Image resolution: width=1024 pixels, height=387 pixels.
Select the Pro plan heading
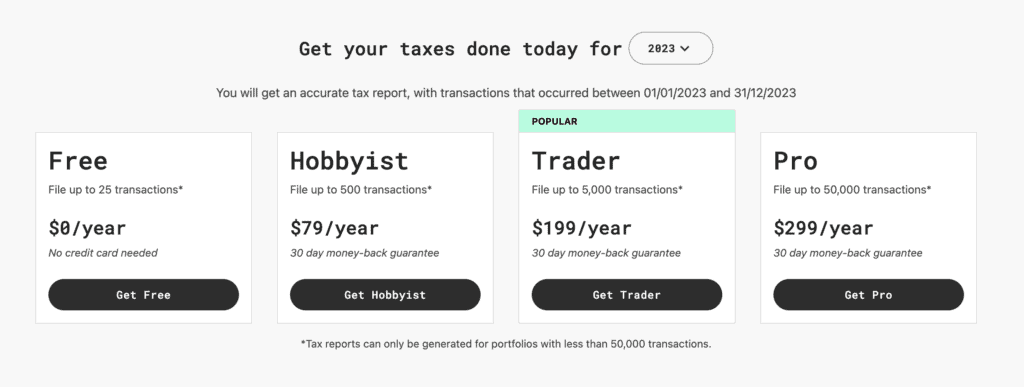pyautogui.click(x=795, y=161)
